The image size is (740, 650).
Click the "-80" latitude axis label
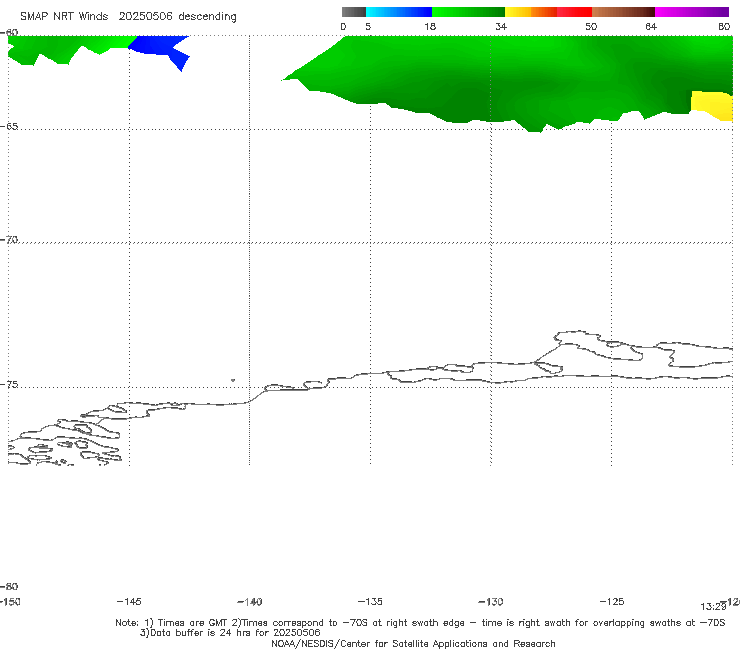click(x=9, y=587)
